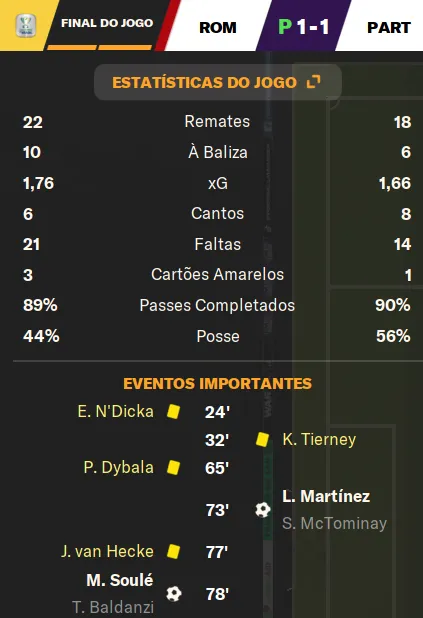Click J. van Hecke's yellow card icon
The height and width of the screenshot is (618, 423).
[x=173, y=551]
